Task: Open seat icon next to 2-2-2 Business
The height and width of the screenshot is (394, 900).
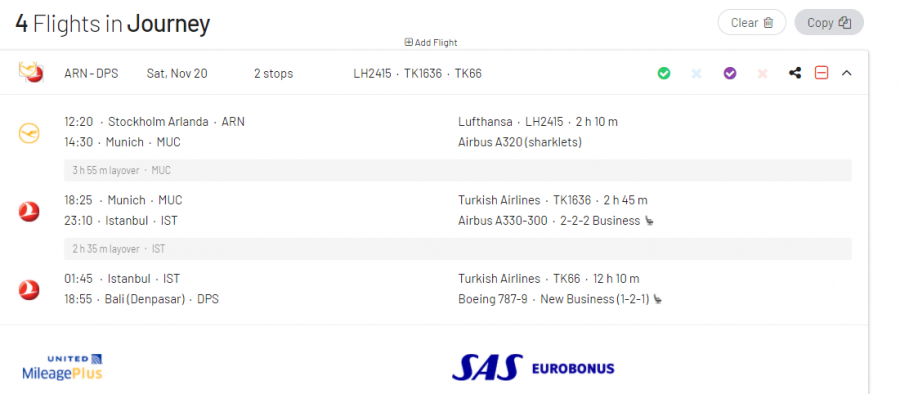Action: point(649,221)
